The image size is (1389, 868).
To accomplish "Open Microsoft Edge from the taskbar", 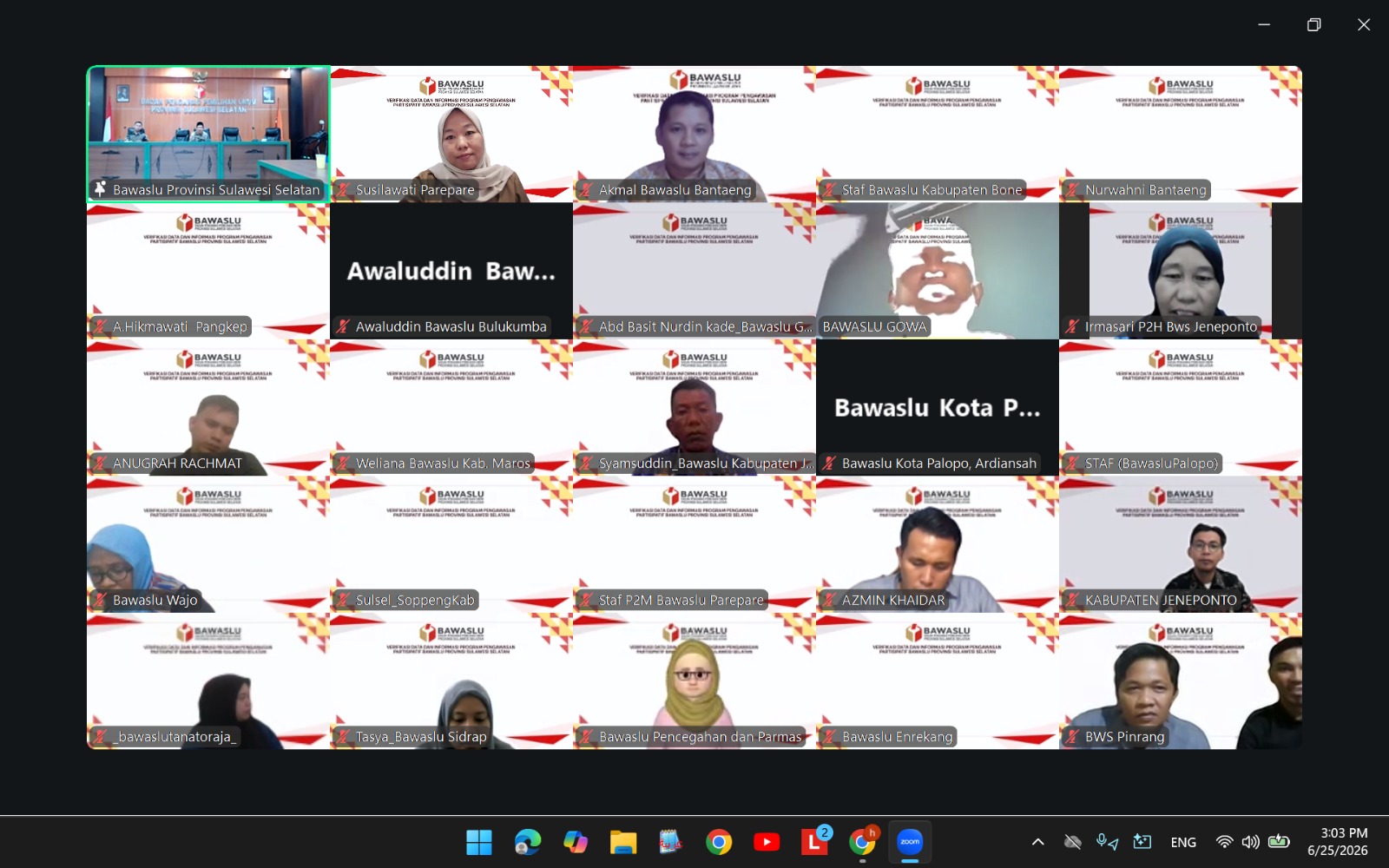I will tap(527, 842).
